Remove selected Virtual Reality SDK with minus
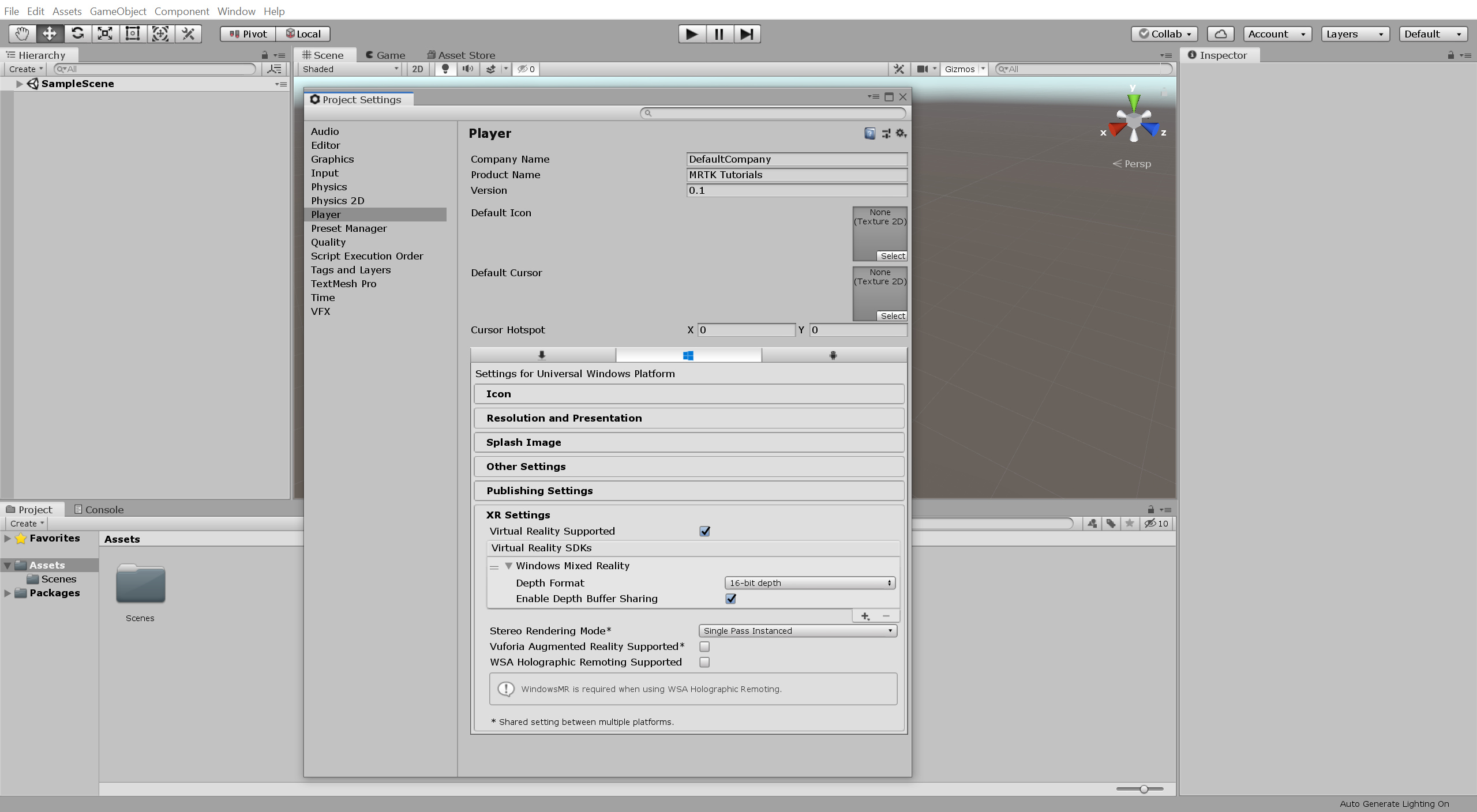1477x812 pixels. 886,616
